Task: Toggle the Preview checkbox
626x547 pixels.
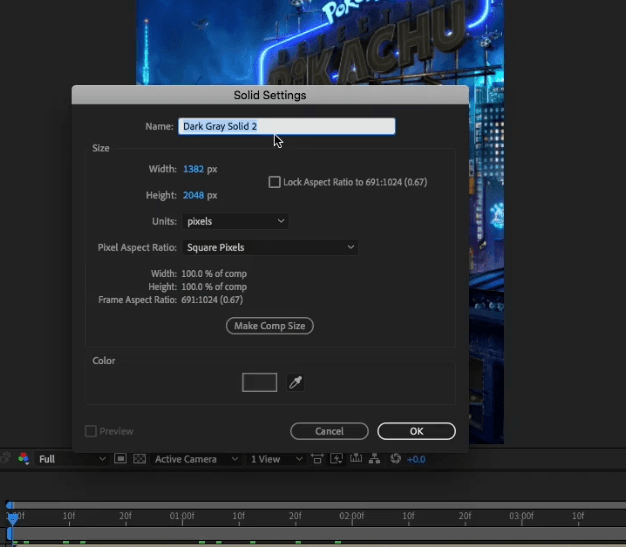Action: (91, 431)
